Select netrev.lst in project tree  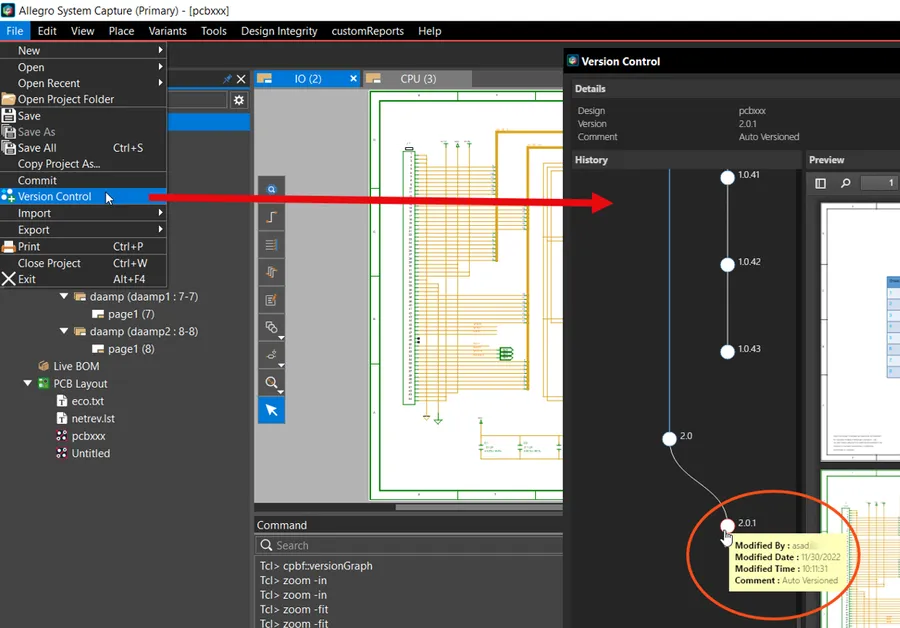(93, 418)
